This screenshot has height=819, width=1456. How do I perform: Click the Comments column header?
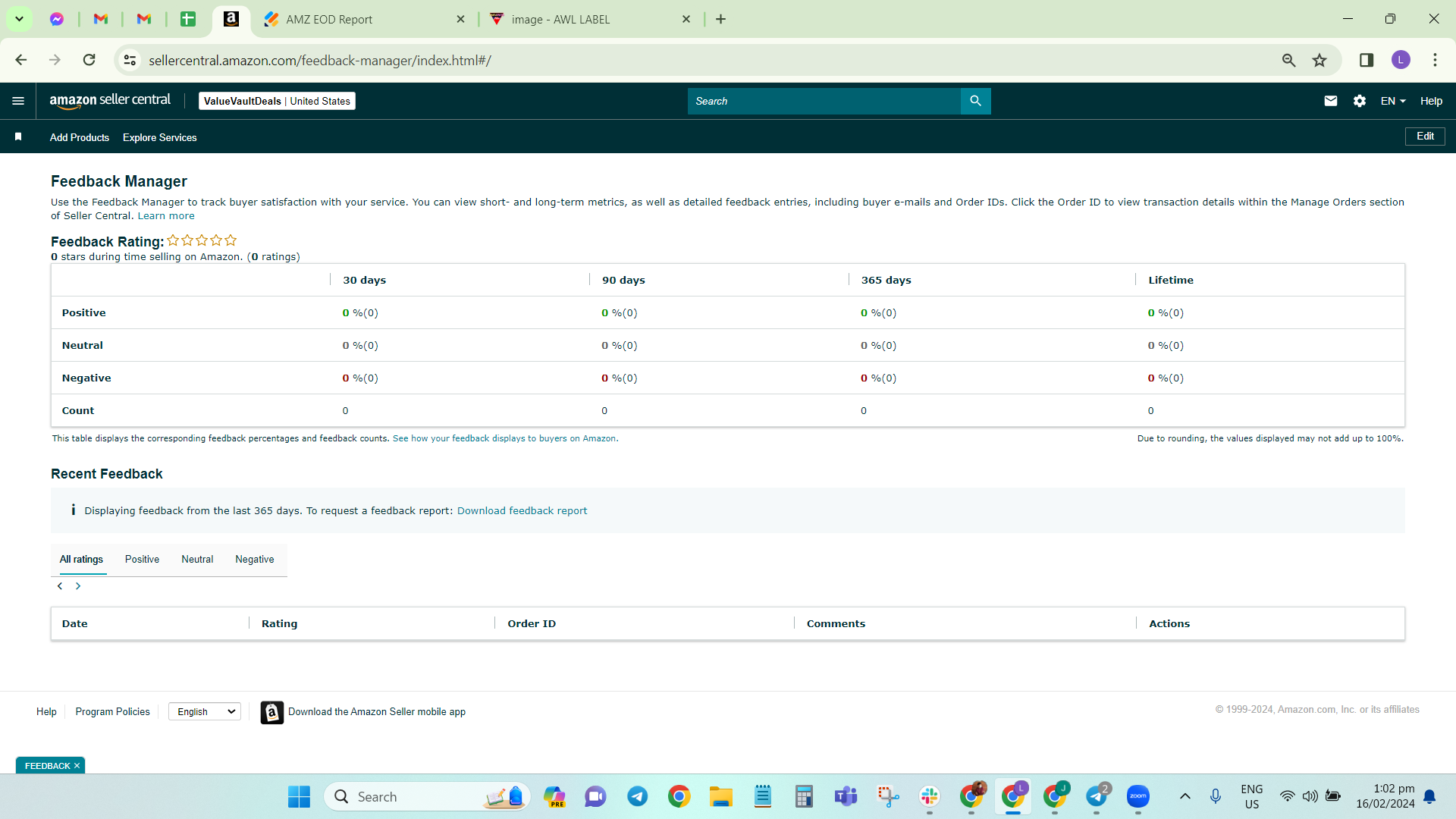click(836, 623)
